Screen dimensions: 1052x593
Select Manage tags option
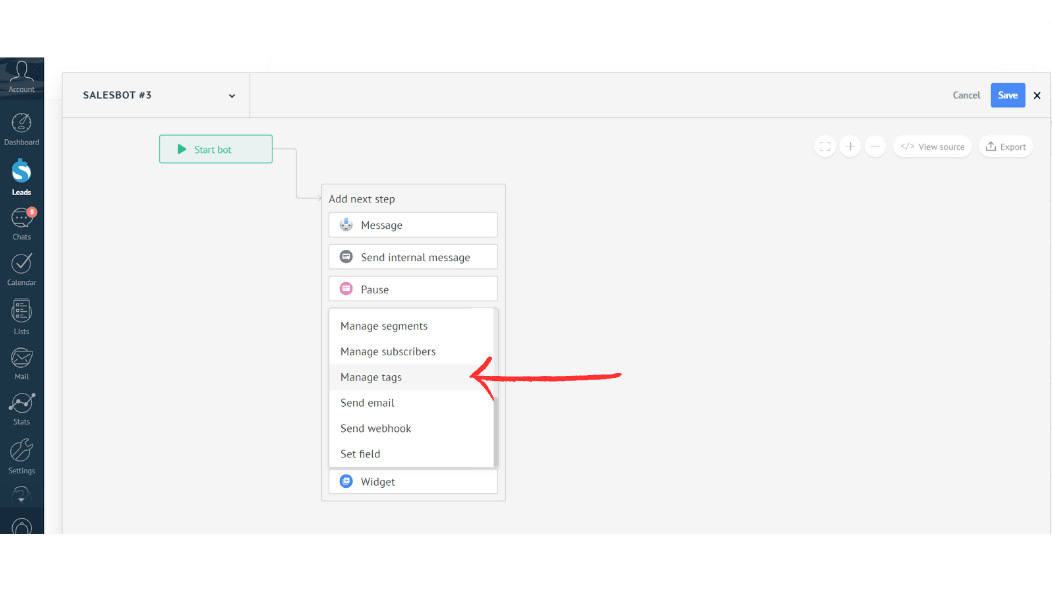tap(411, 377)
